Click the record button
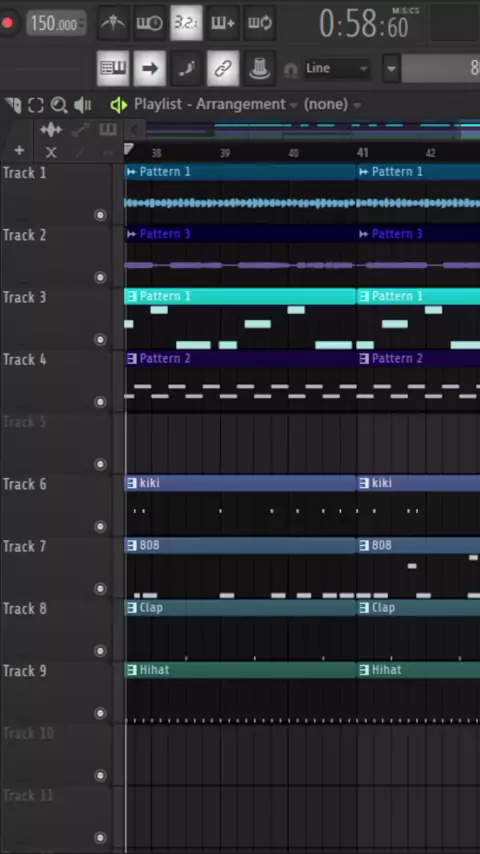480x854 pixels. pyautogui.click(x=8, y=23)
